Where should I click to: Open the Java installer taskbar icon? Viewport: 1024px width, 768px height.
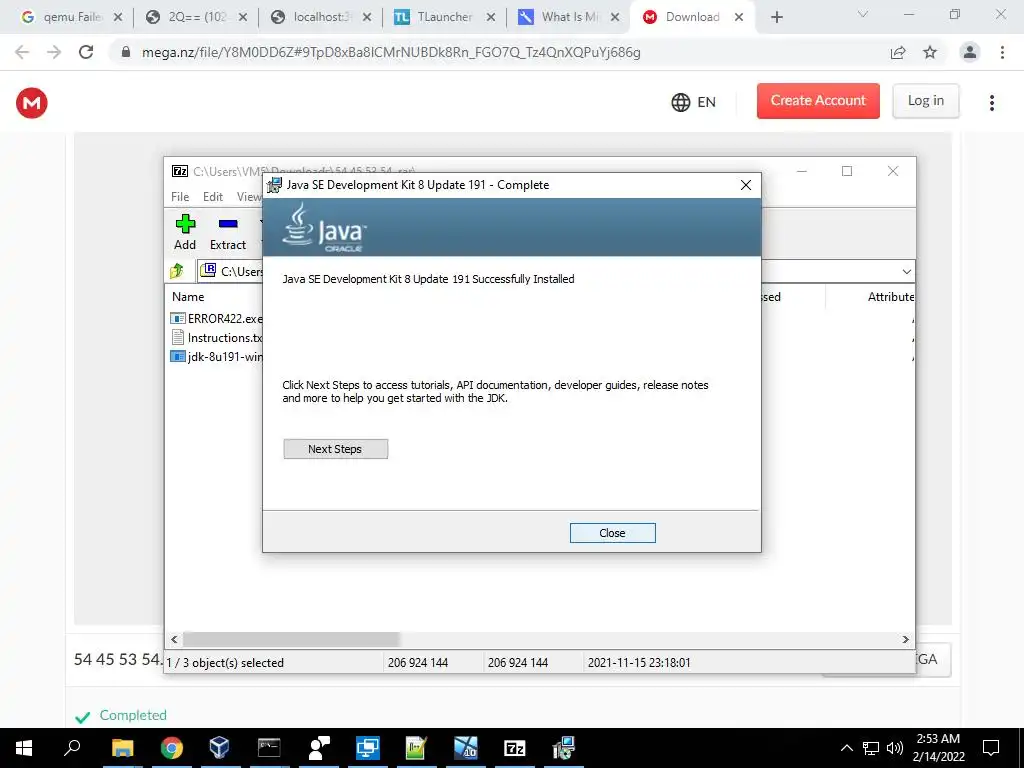point(563,748)
